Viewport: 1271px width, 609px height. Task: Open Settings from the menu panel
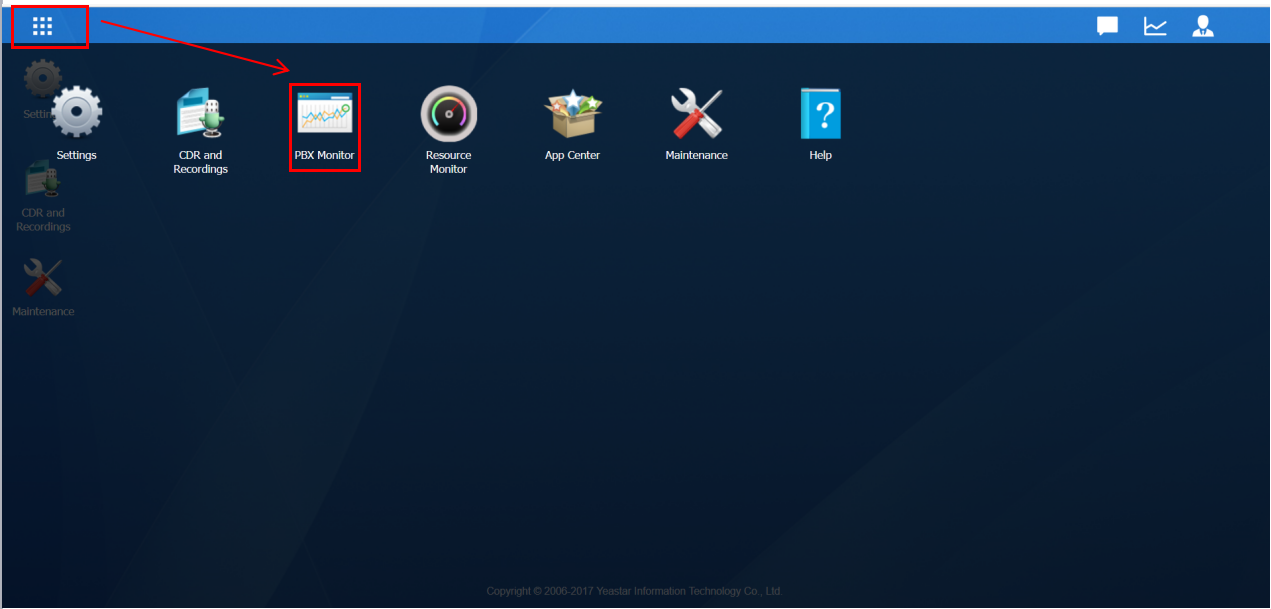(x=76, y=123)
